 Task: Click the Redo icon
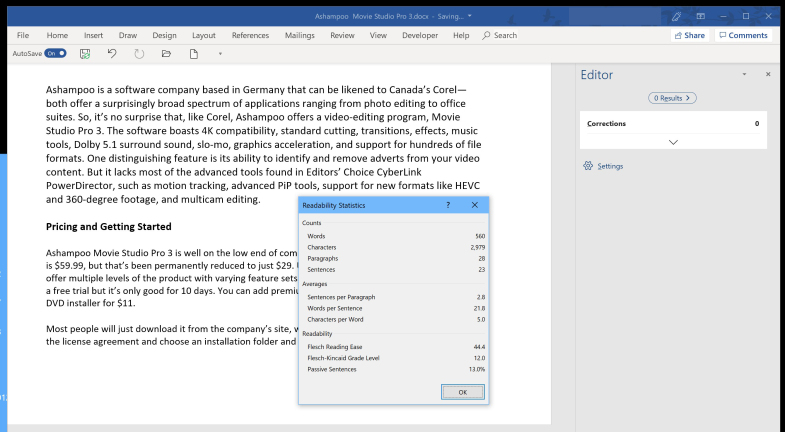[x=139, y=54]
